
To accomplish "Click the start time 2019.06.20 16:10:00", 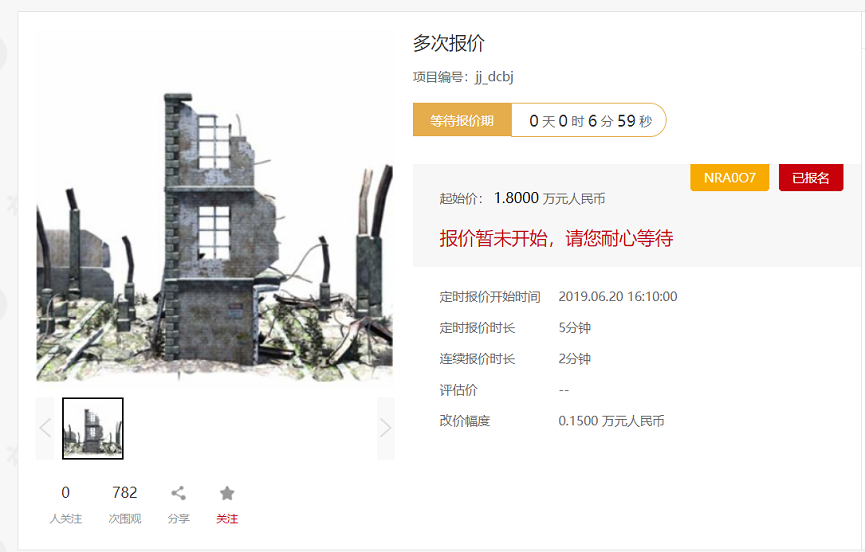I will [x=618, y=297].
